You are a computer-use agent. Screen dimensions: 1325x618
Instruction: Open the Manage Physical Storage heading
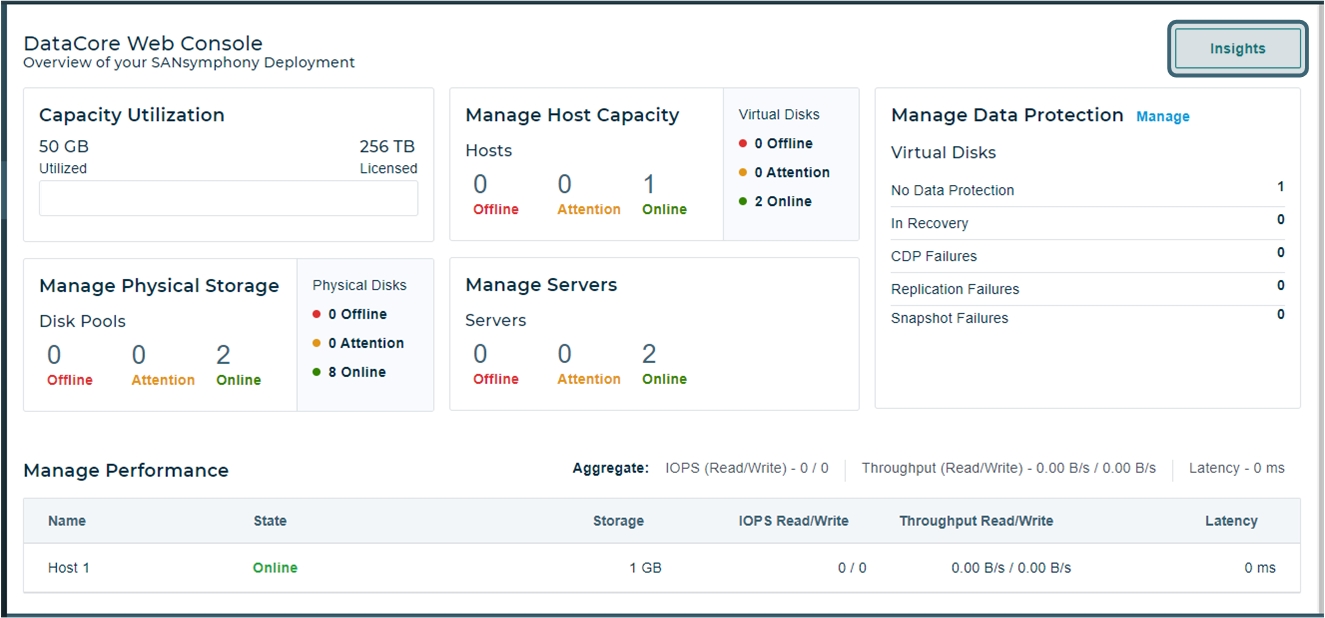click(159, 286)
